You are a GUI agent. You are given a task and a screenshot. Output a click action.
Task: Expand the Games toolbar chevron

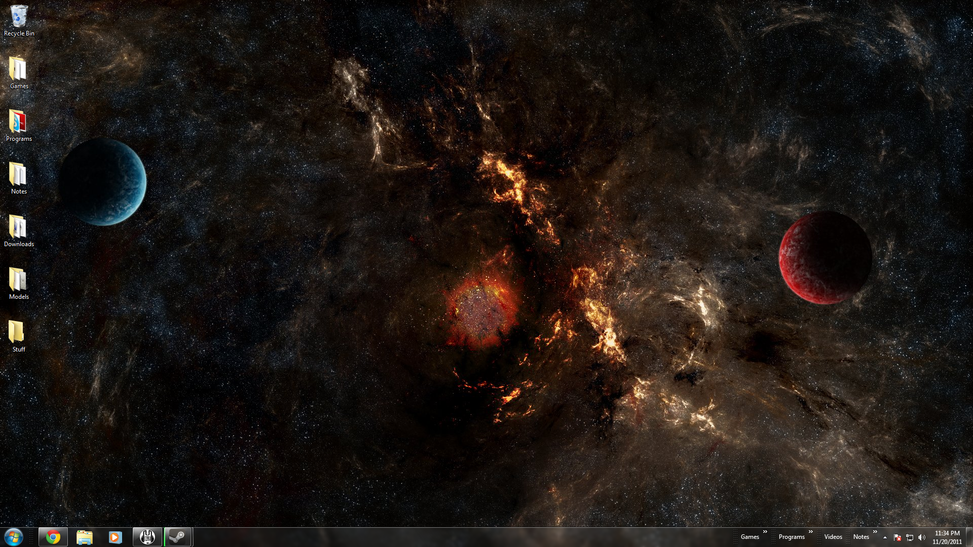point(766,532)
